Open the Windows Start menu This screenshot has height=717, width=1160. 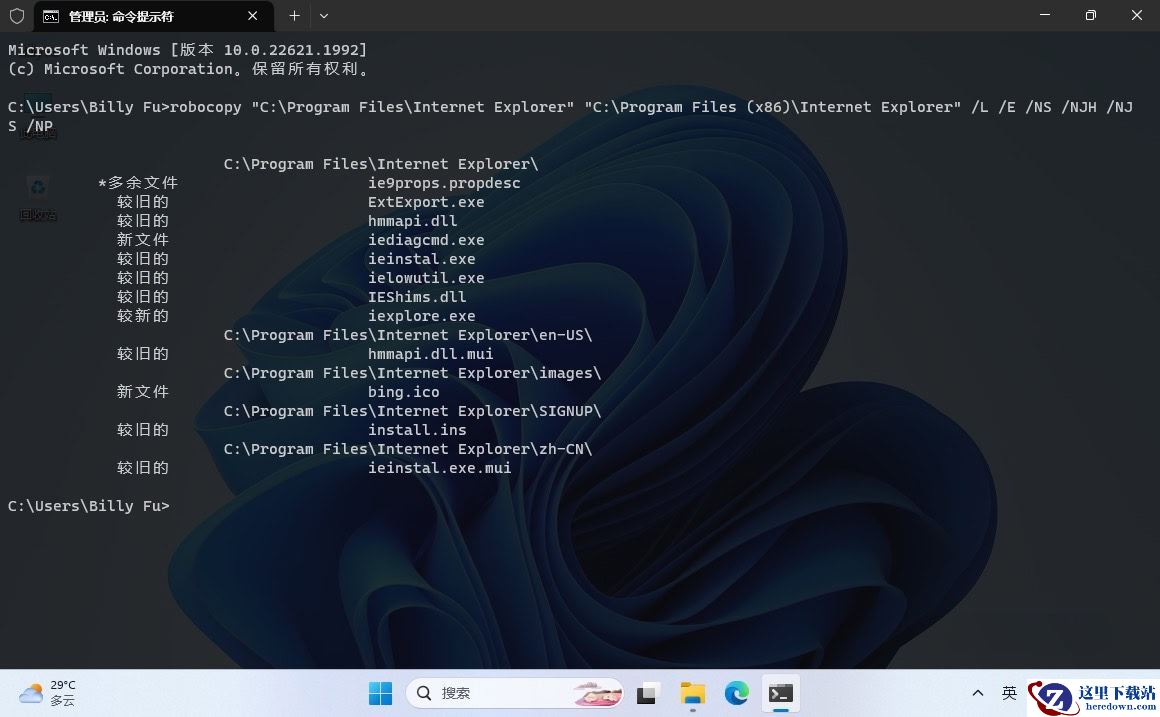(x=380, y=693)
